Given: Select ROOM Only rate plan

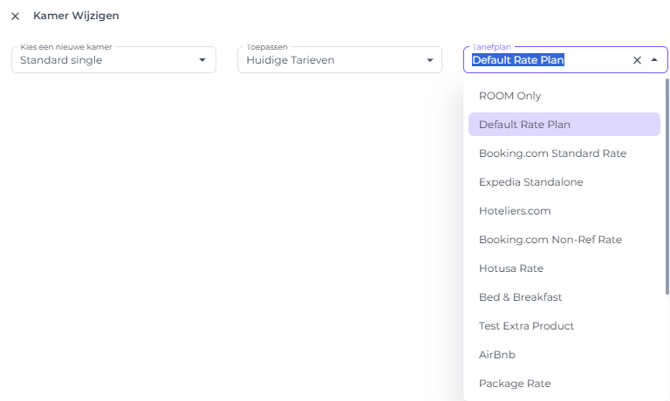Looking at the screenshot, I should tap(509, 96).
